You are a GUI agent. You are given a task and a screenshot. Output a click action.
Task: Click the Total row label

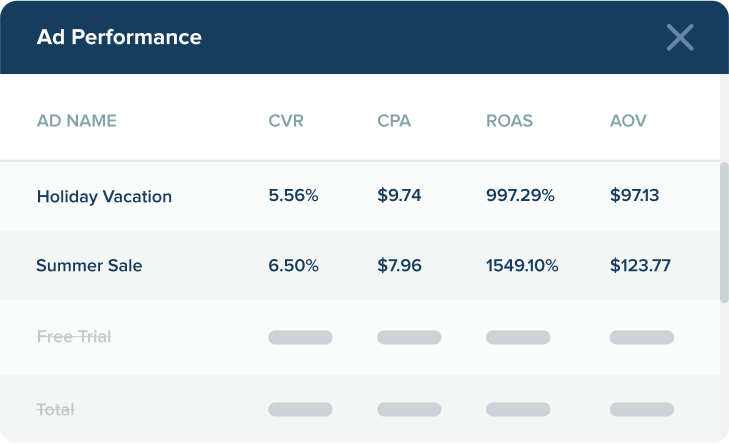pos(55,409)
